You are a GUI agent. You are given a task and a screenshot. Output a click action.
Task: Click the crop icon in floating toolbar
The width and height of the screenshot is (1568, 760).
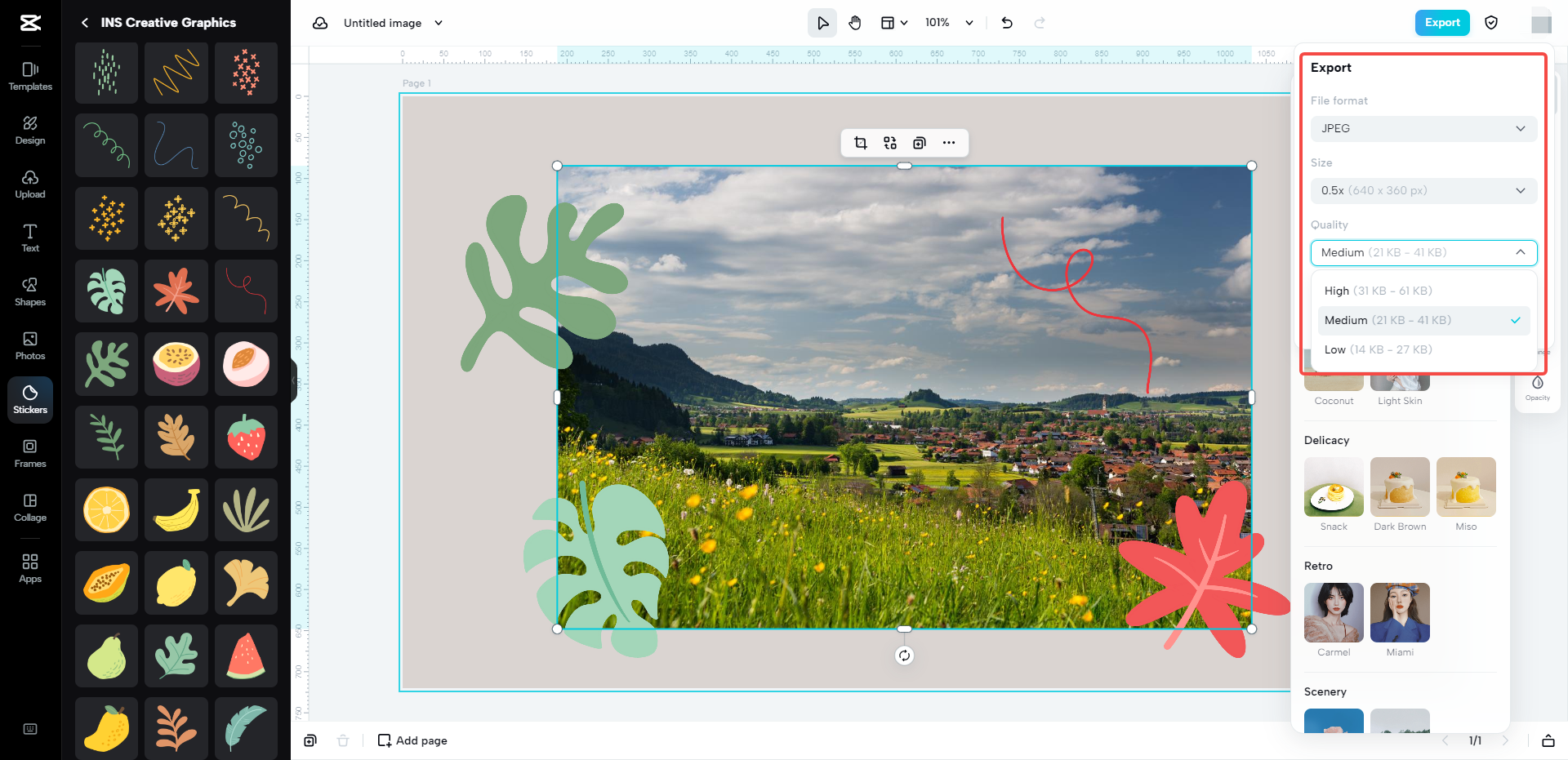[x=860, y=143]
